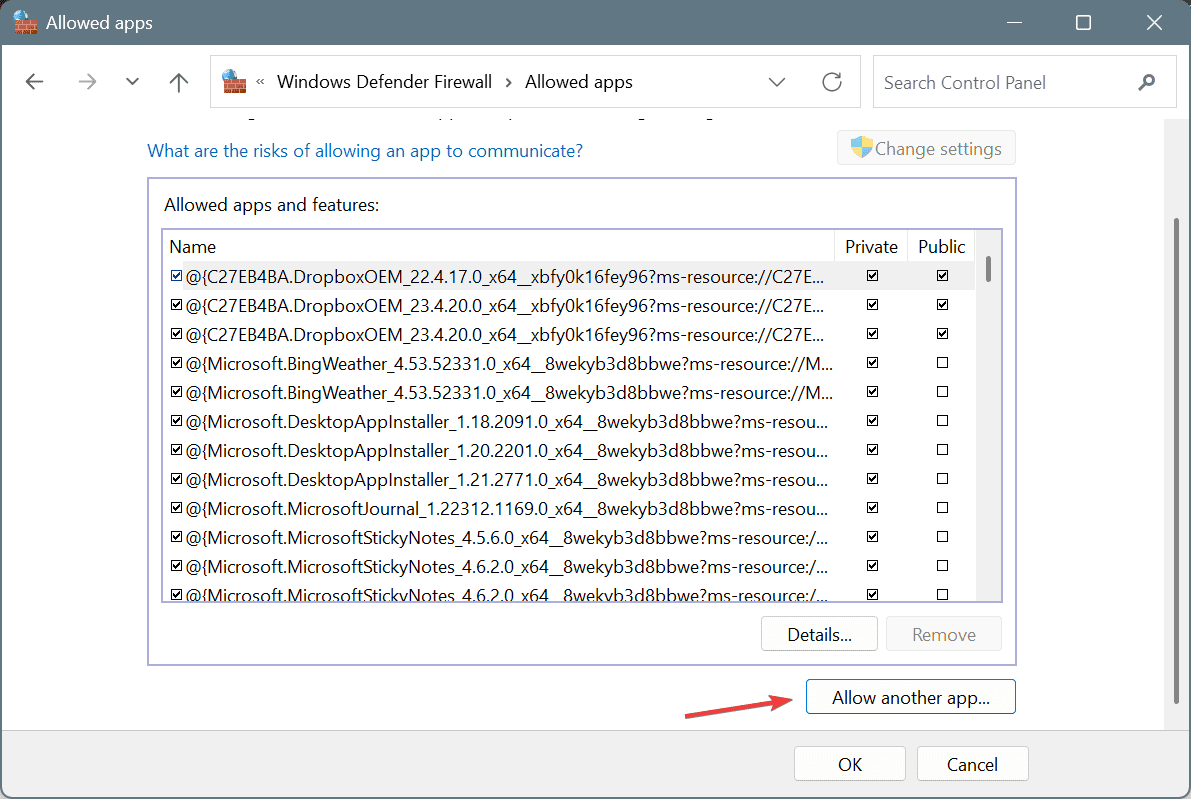
Task: Refresh the Allowed apps page
Action: [832, 82]
